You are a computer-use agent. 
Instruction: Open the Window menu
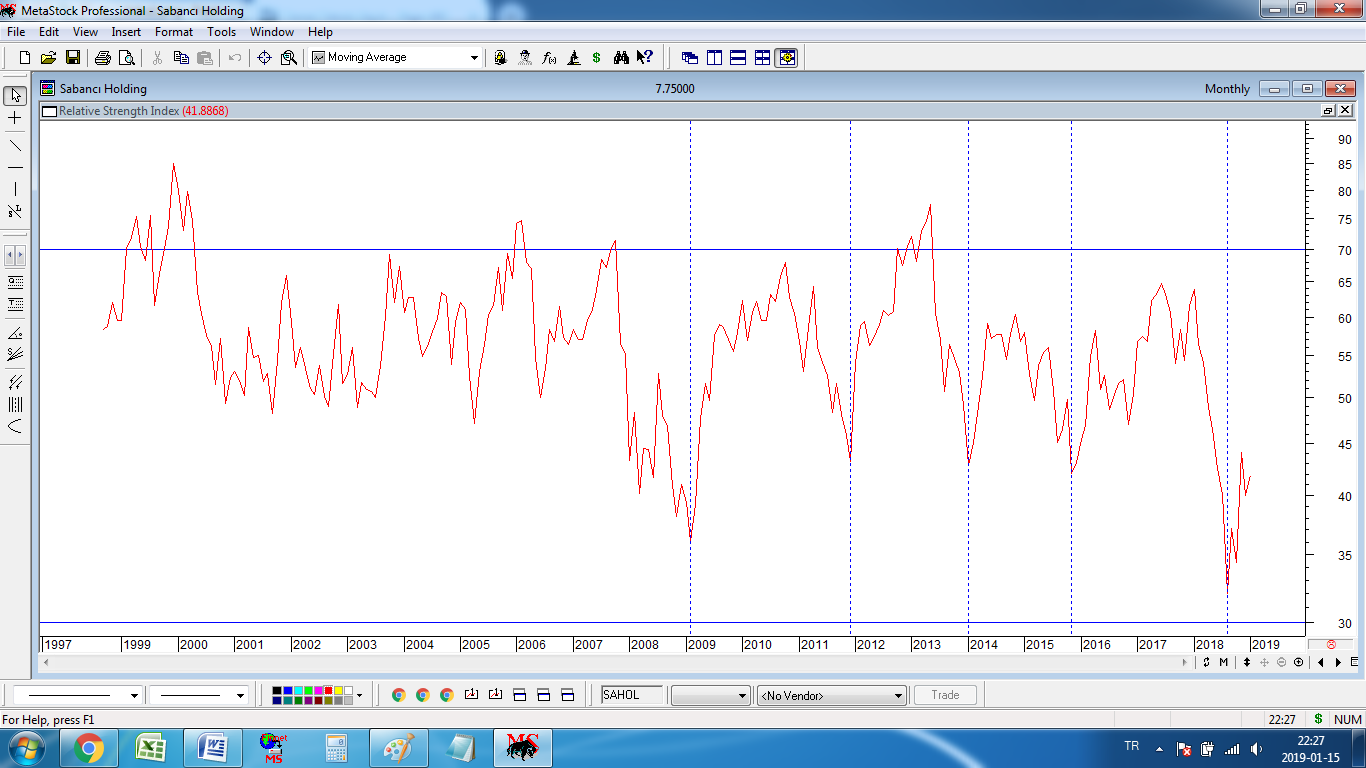[272, 32]
